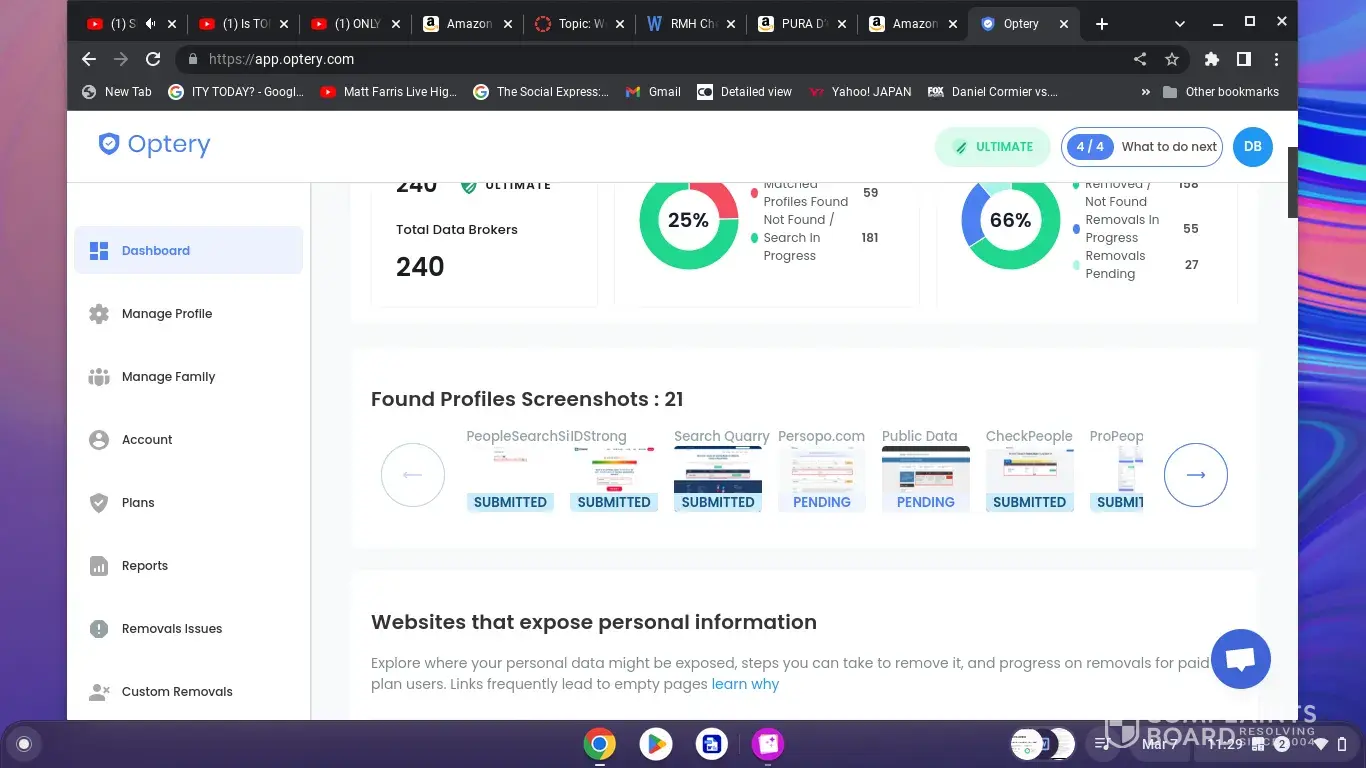The image size is (1366, 768).
Task: Open the 4/4 What to do next checklist
Action: pyautogui.click(x=1142, y=147)
